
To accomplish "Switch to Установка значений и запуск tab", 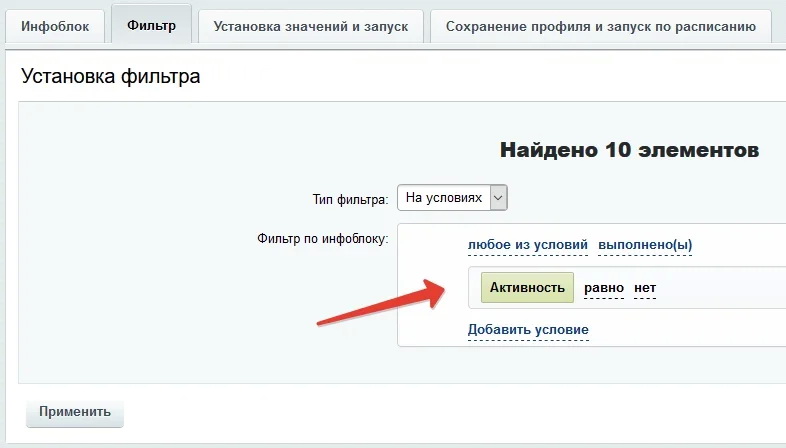I will pos(311,27).
